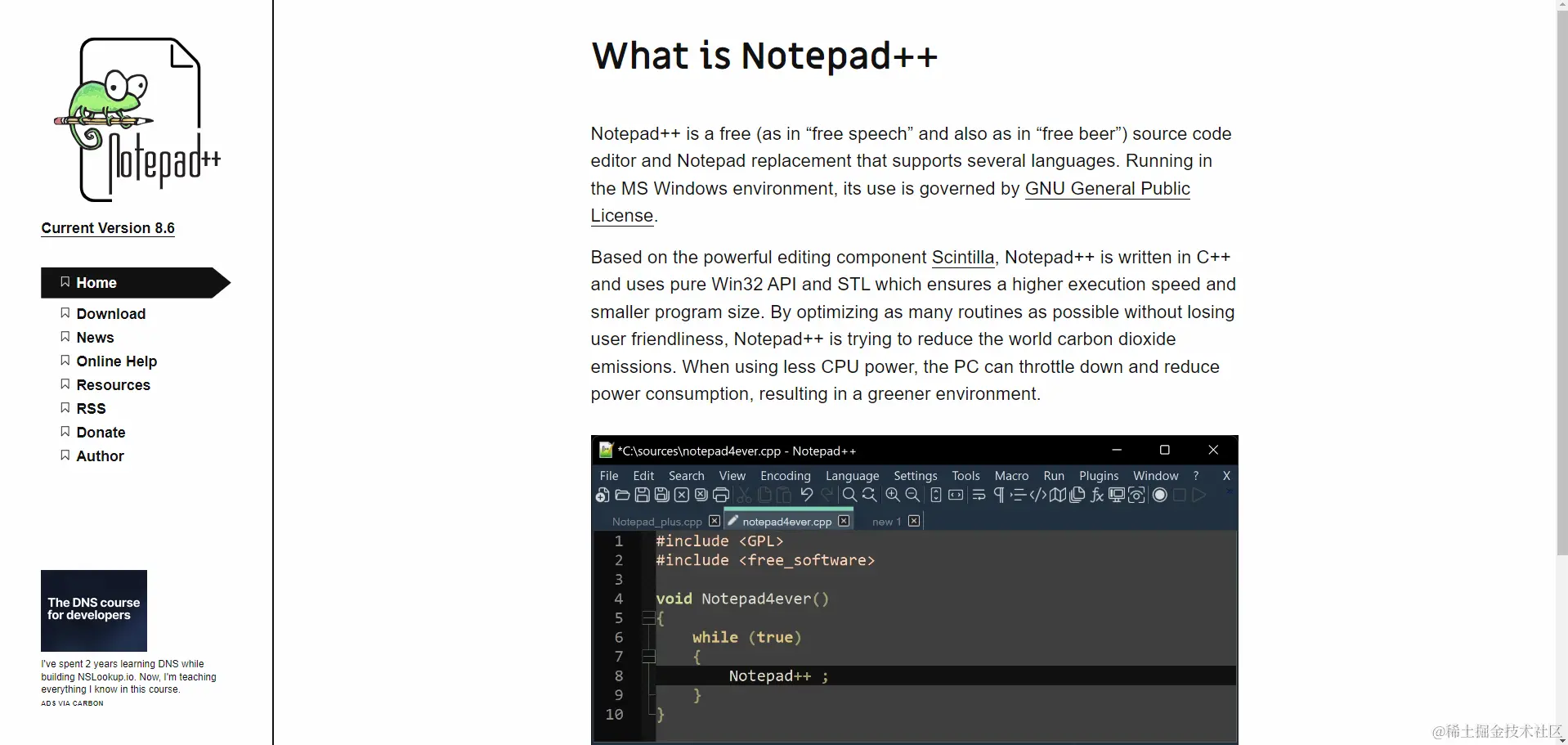Click the Record Macro circle icon
Screen dimensions: 1568x745
click(x=1159, y=495)
